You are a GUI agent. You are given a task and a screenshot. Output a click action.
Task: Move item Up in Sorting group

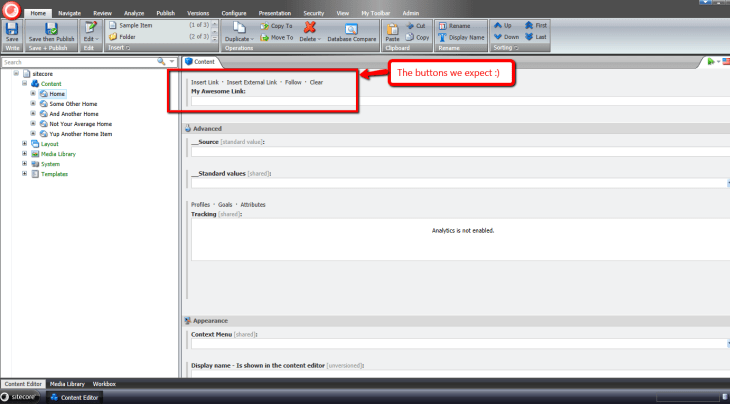(x=502, y=25)
